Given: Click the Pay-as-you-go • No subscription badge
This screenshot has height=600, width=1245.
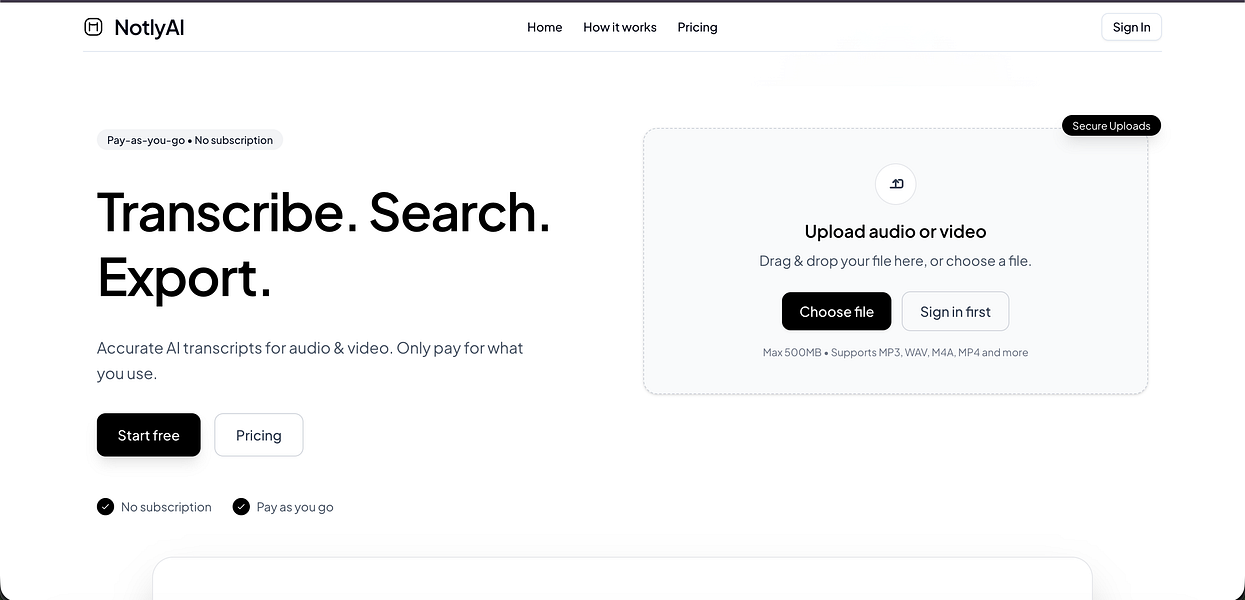Looking at the screenshot, I should click(x=190, y=140).
